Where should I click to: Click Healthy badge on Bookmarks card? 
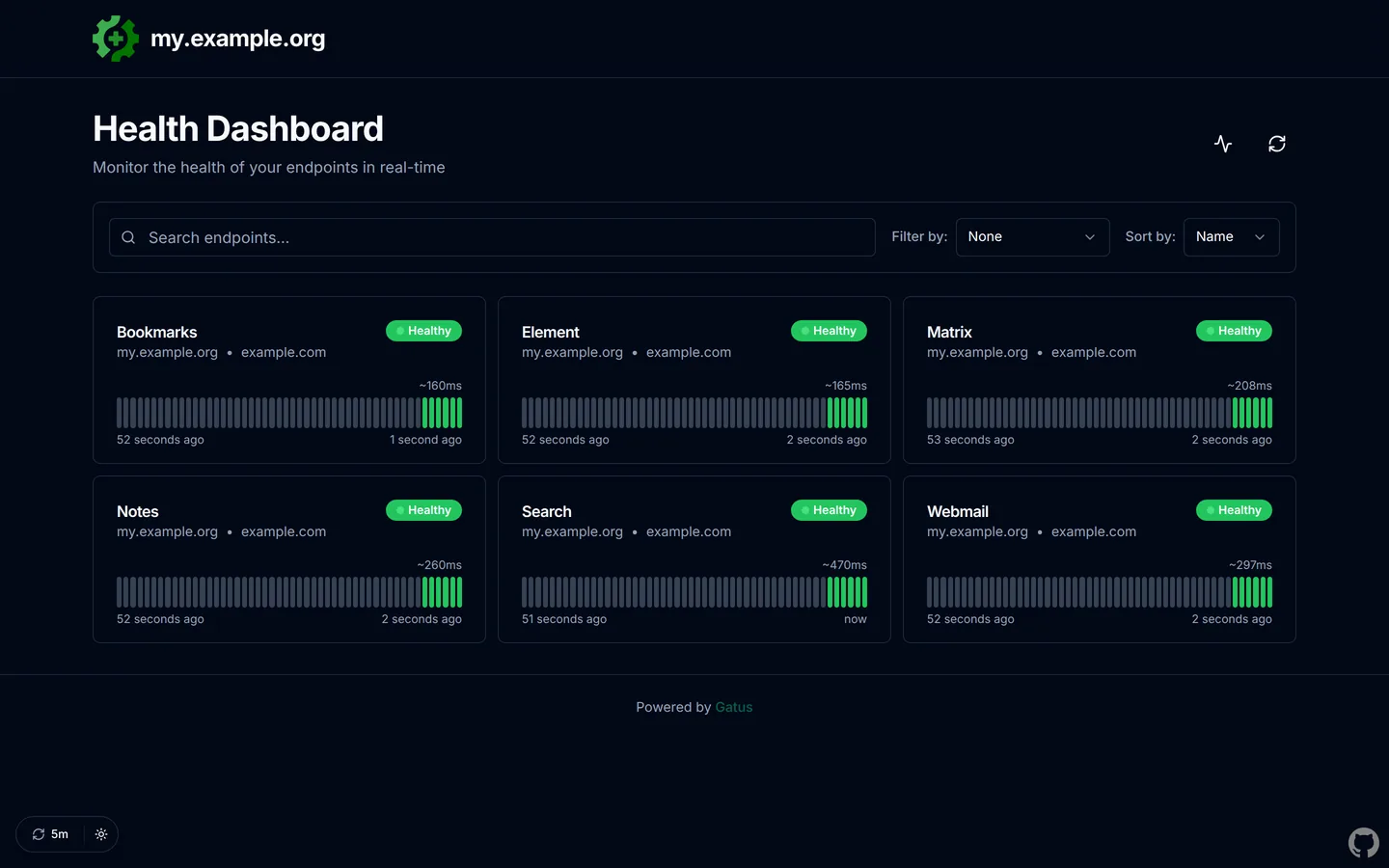click(x=423, y=331)
